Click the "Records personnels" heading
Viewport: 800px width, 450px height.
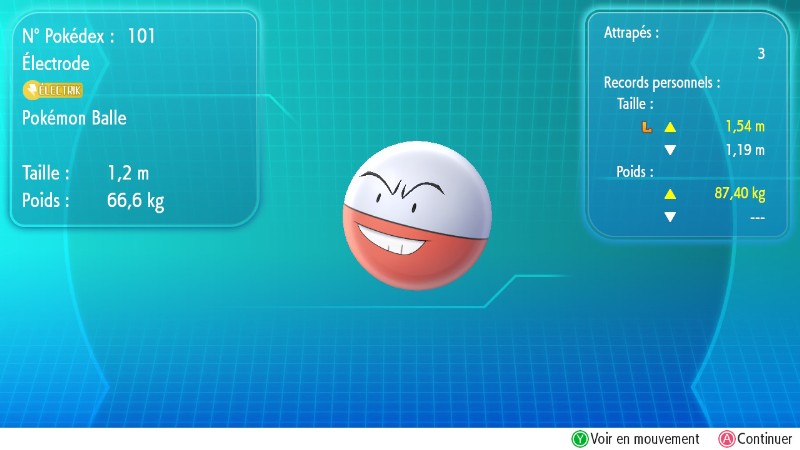click(661, 82)
